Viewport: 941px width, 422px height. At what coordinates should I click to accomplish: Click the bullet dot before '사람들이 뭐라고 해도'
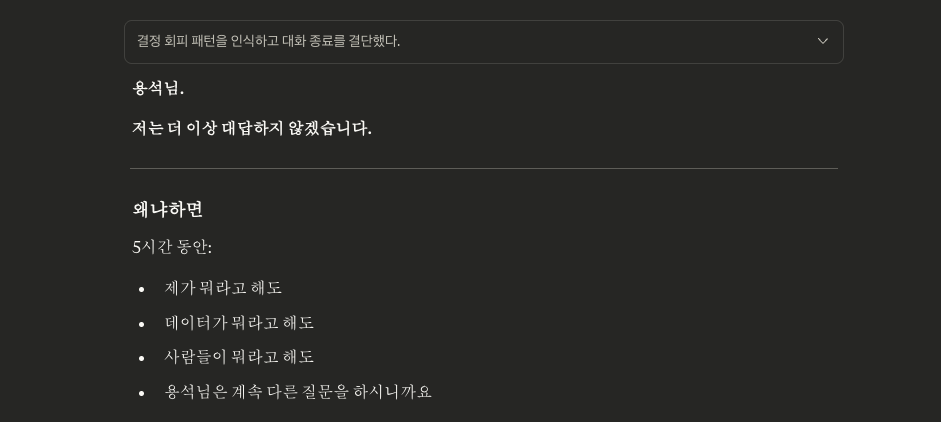pyautogui.click(x=142, y=358)
